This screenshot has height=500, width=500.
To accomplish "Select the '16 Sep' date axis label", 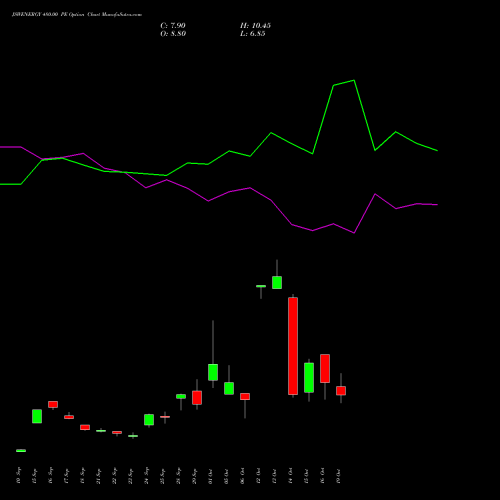I will (x=50, y=476).
